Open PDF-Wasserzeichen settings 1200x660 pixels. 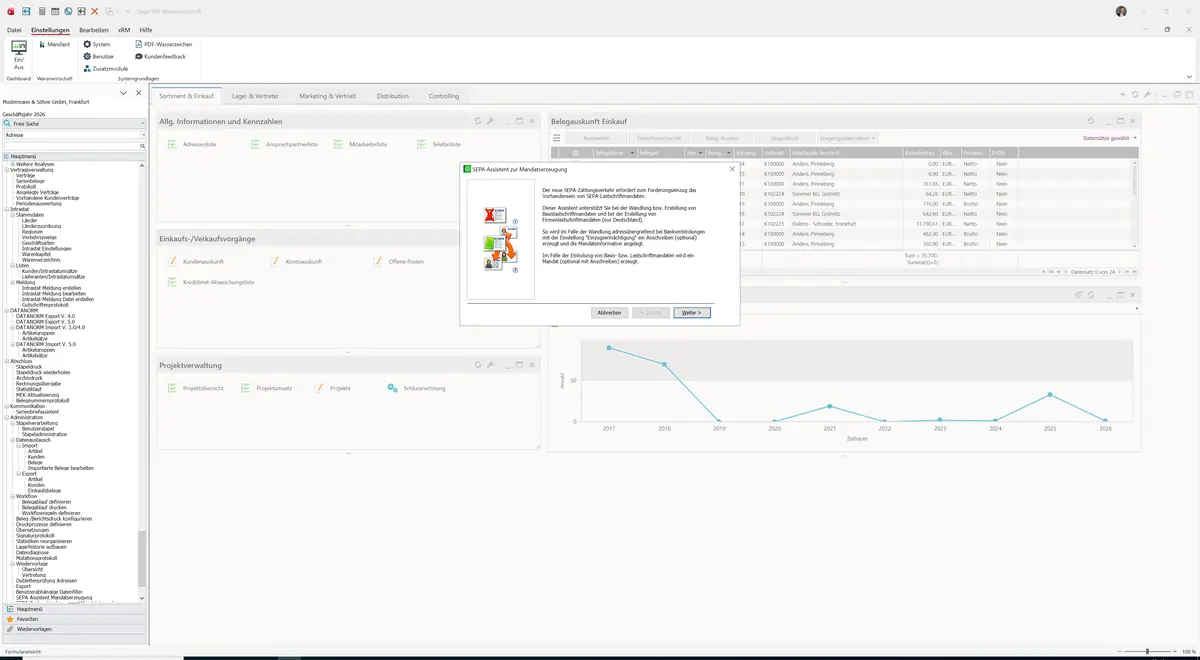click(163, 44)
